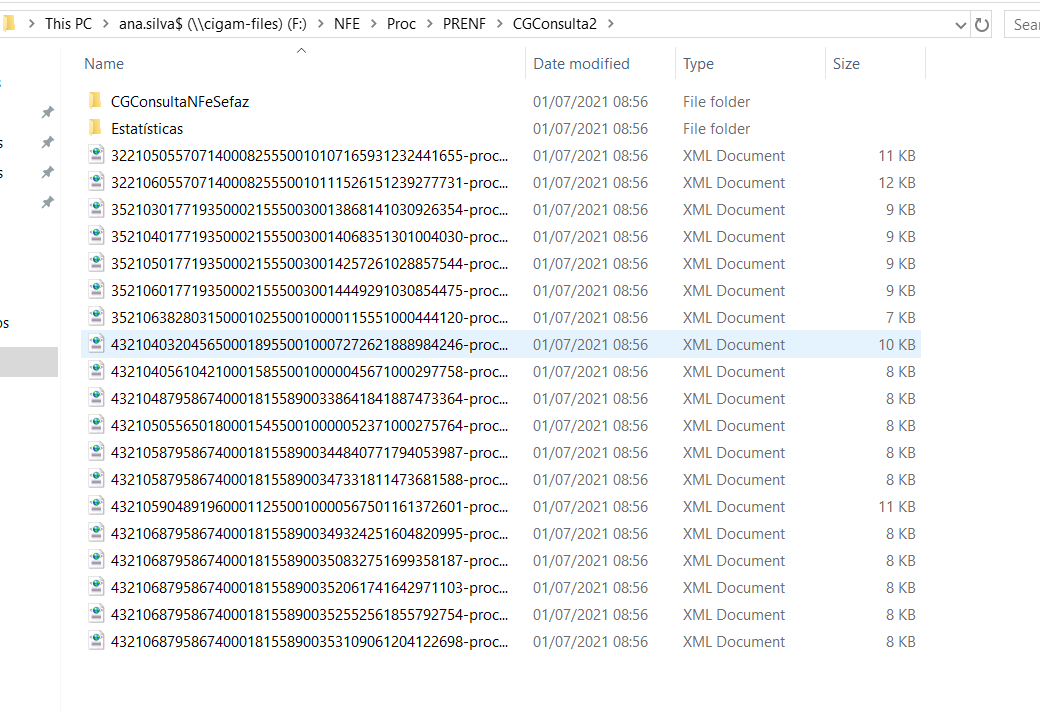Click XML icon of file 32210505570714000825550010107165931232441655
The width and height of the screenshot is (1040, 713).
pos(96,155)
